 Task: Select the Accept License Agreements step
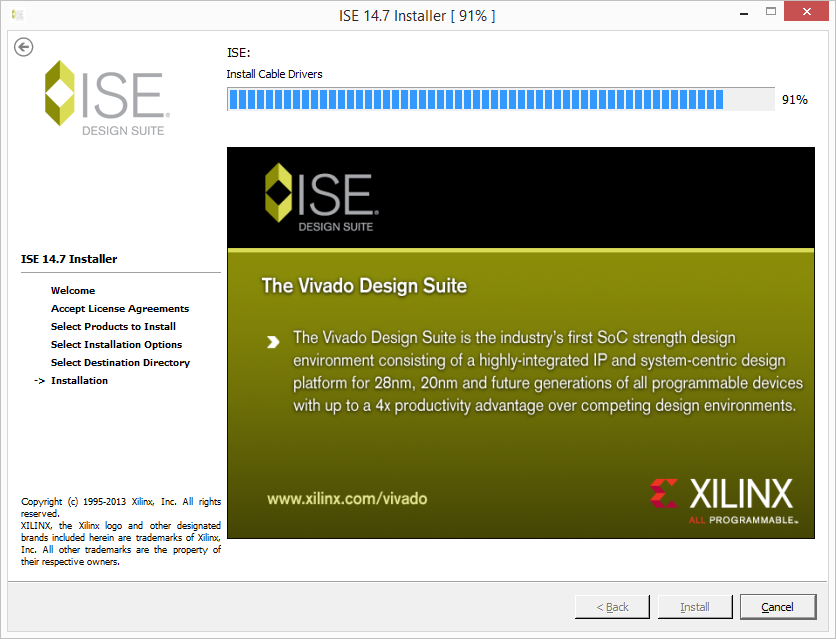[x=120, y=309]
